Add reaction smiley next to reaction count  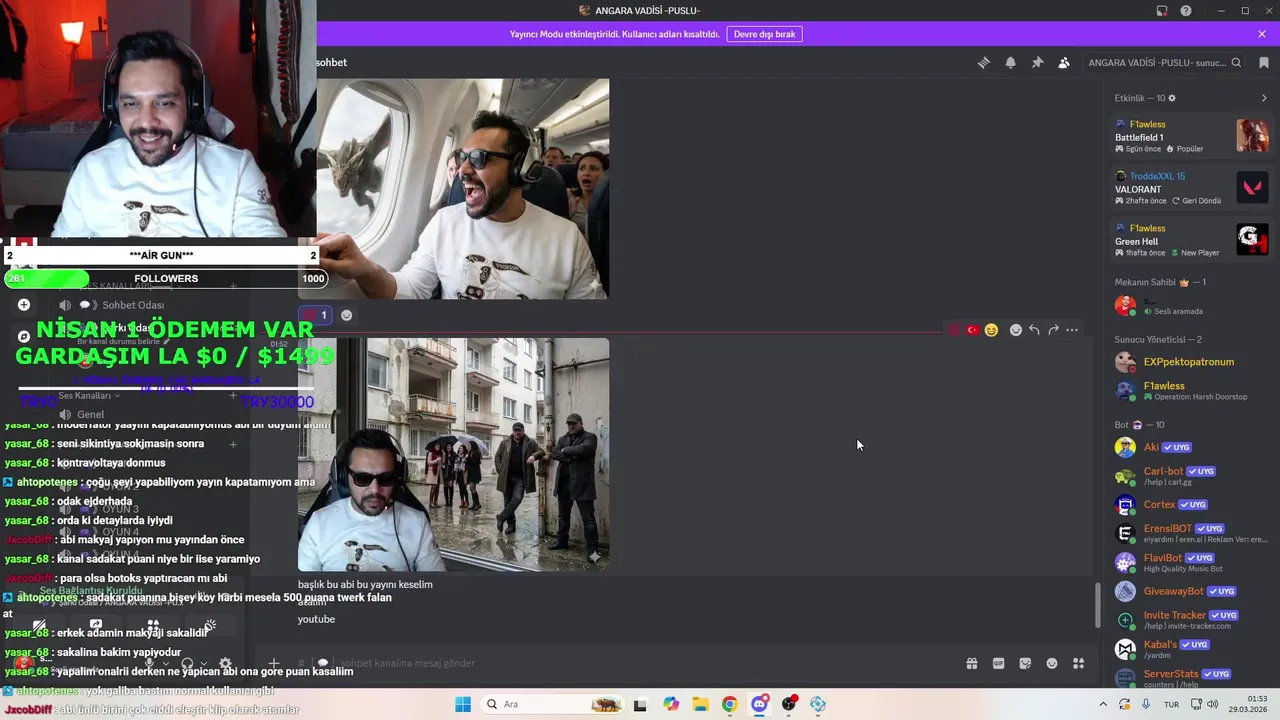pos(347,315)
